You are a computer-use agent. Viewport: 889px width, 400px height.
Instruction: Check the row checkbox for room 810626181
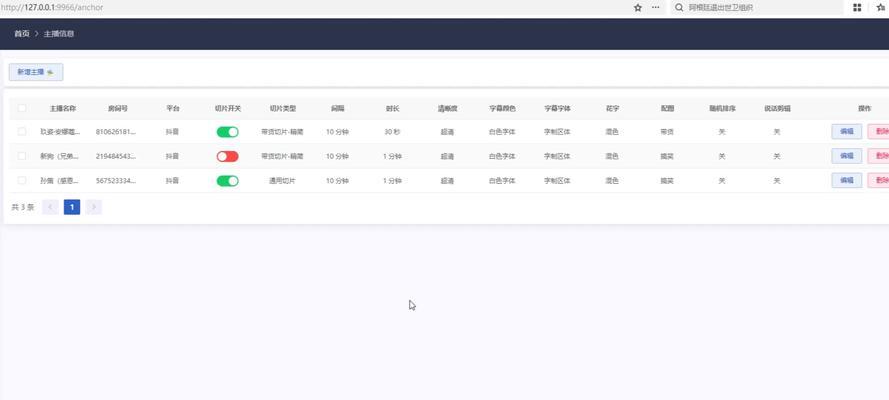coord(22,131)
